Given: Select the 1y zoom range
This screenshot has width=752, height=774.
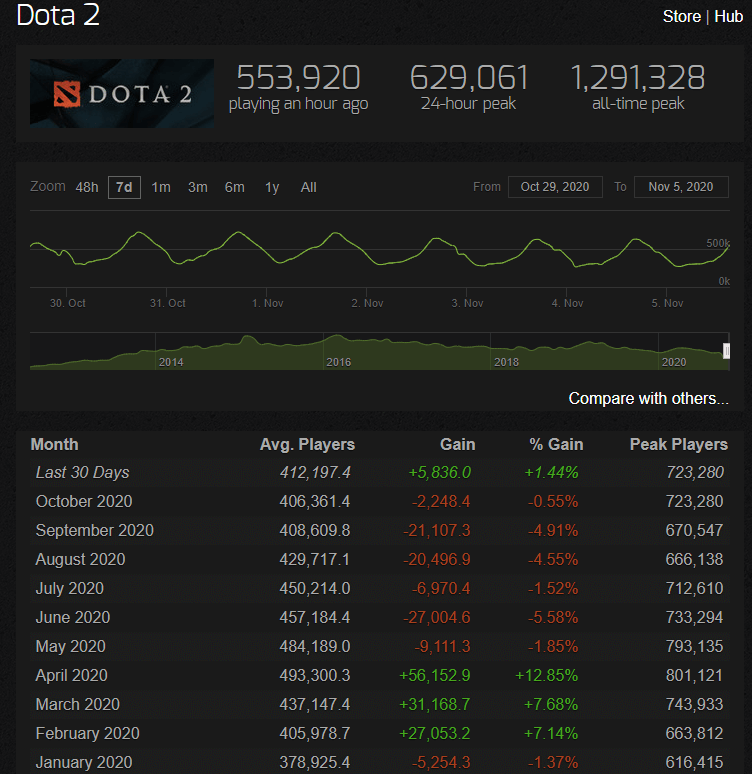Looking at the screenshot, I should click(x=272, y=188).
